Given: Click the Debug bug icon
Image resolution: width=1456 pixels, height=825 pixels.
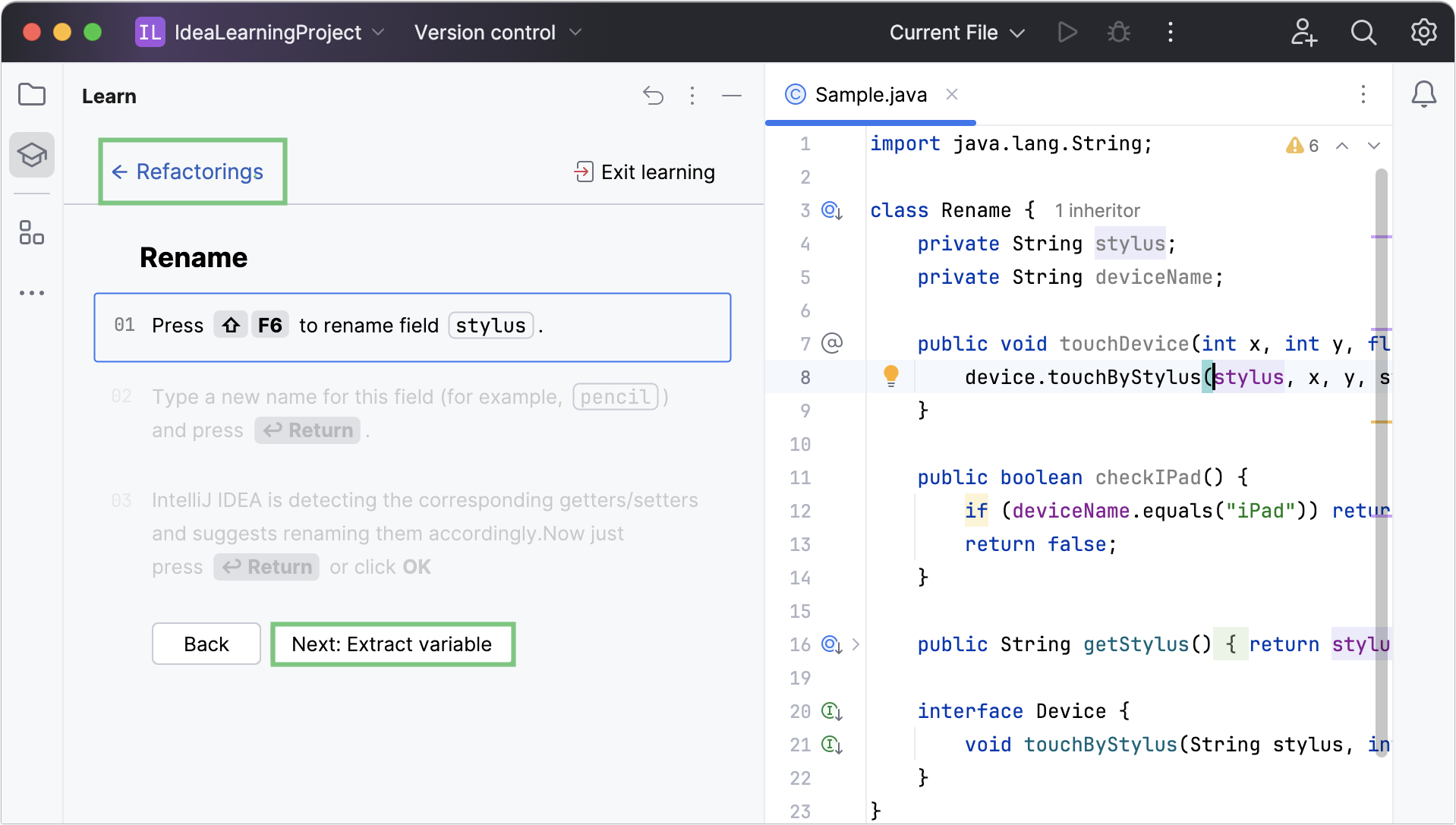Looking at the screenshot, I should [1118, 33].
